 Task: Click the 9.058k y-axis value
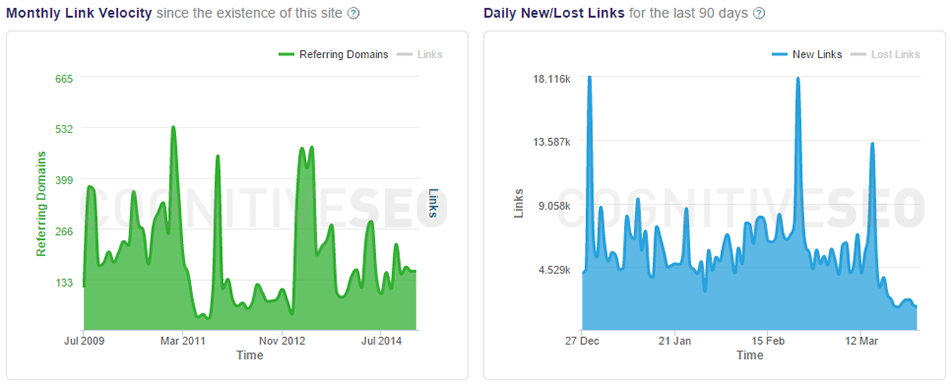pos(555,206)
